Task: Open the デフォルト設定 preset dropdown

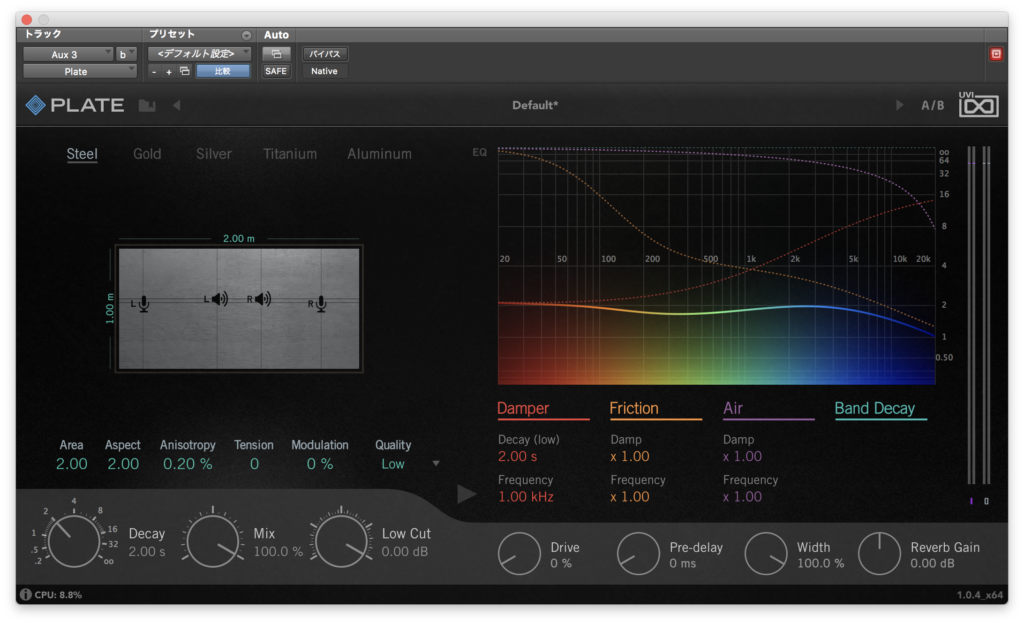Action: click(x=199, y=54)
